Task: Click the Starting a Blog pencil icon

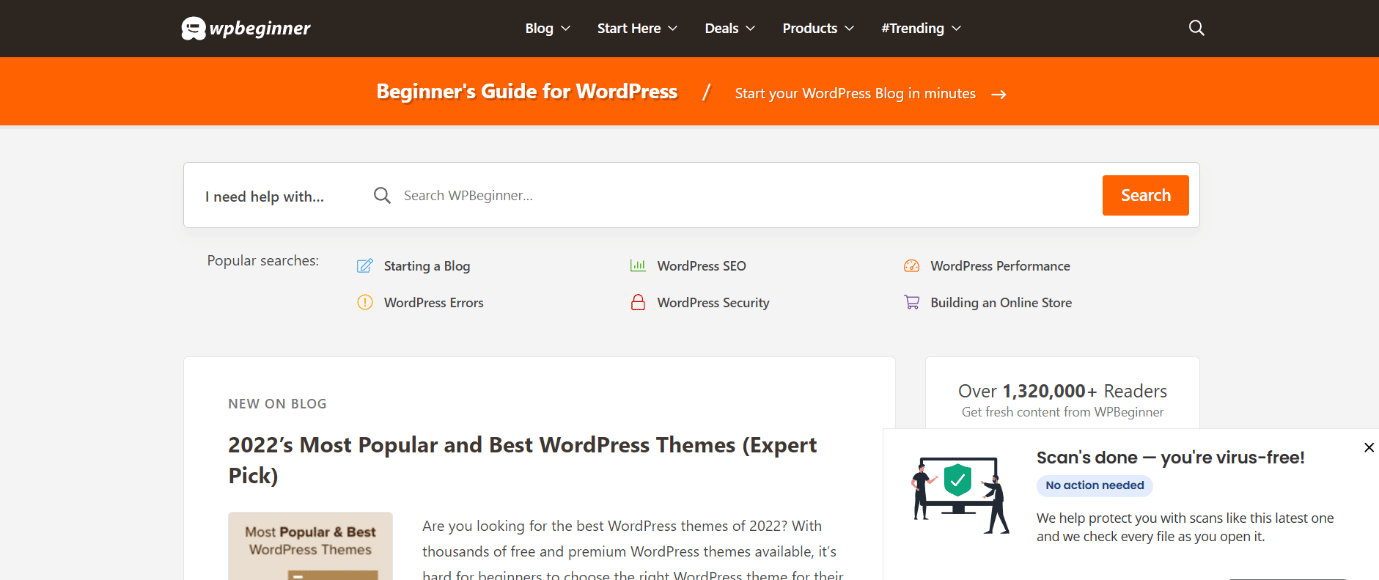Action: [x=365, y=266]
